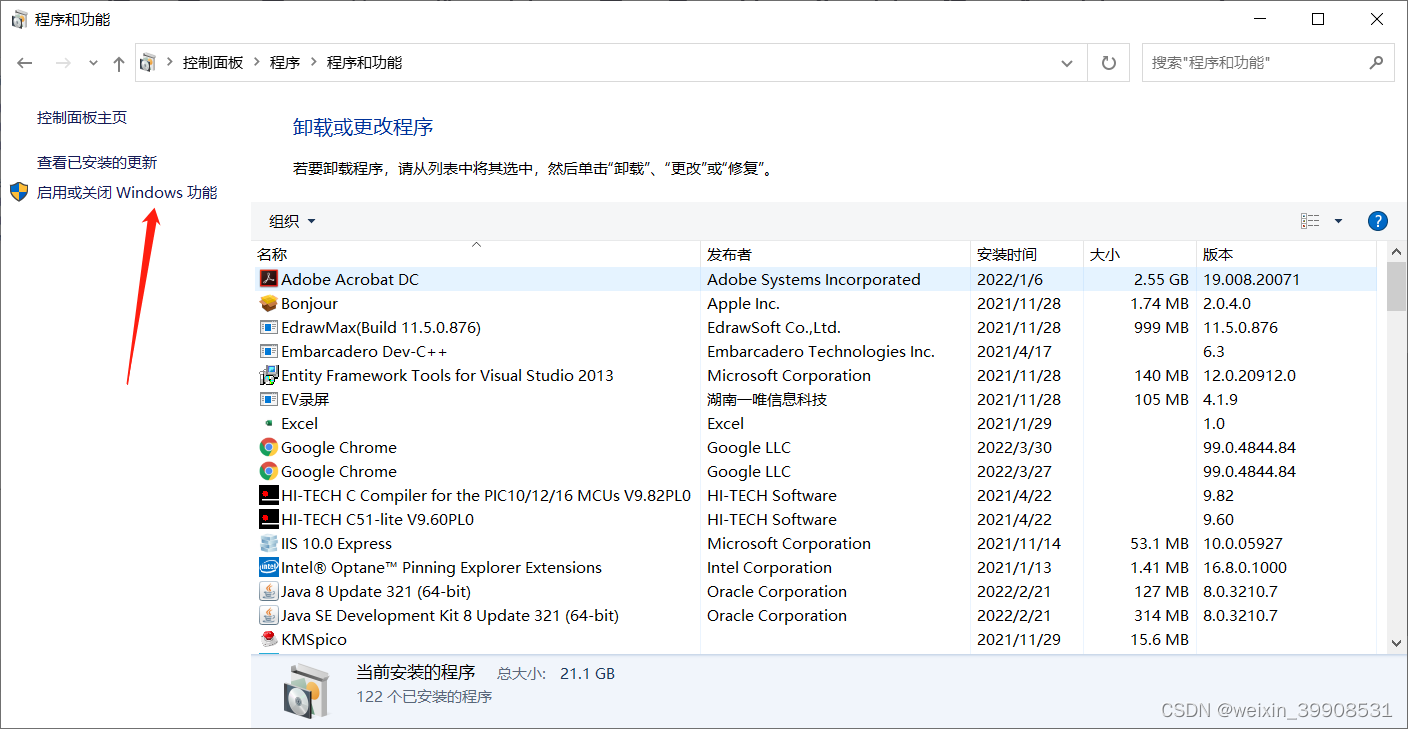Click the HI-TECH C Compiler PIC10/12/16 icon
1408x729 pixels.
(x=268, y=496)
